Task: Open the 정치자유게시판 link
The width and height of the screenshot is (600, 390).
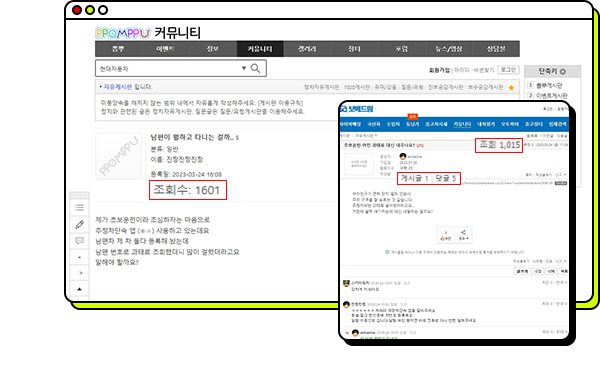Action: pos(321,87)
